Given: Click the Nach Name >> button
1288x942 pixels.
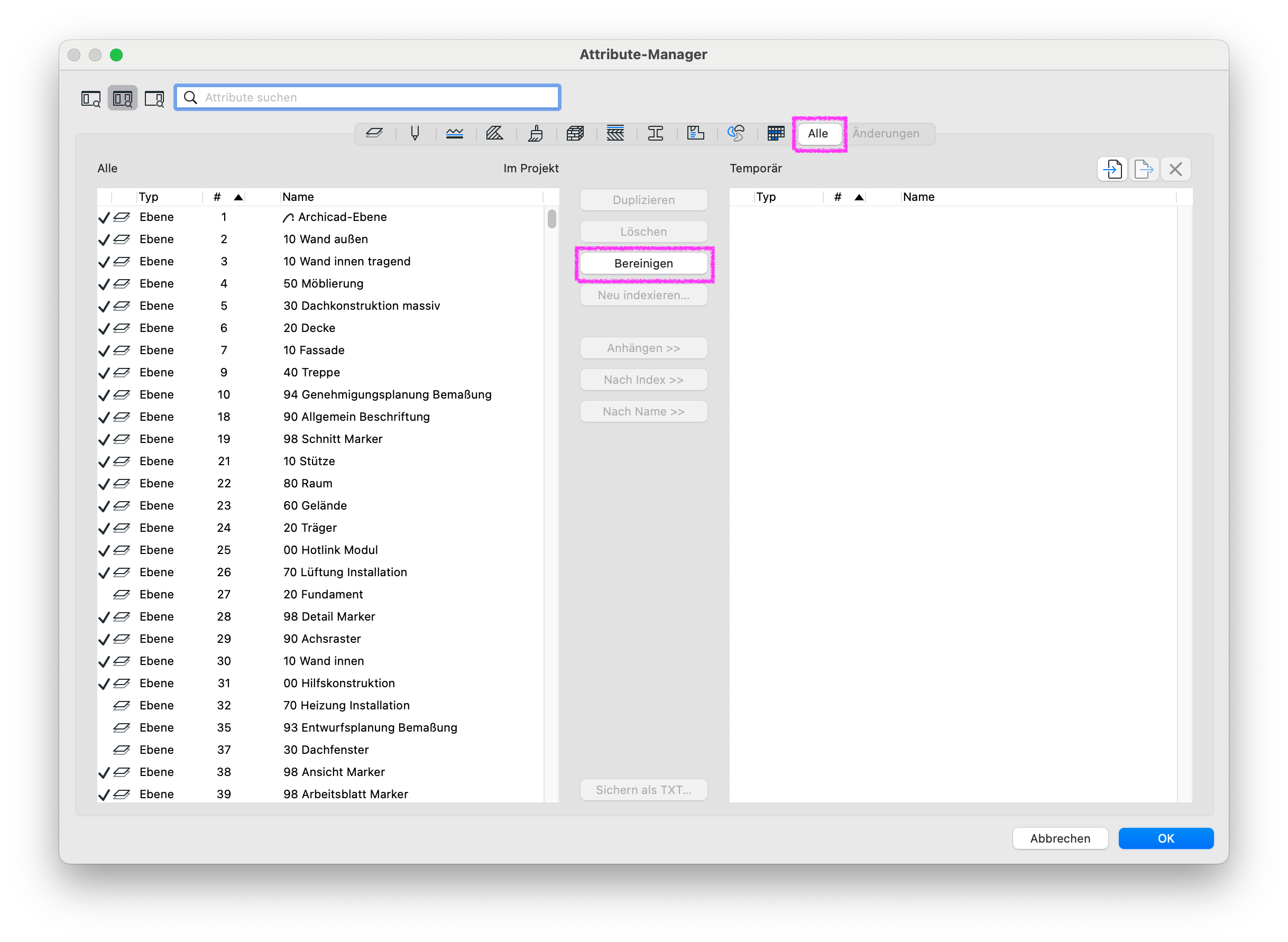Looking at the screenshot, I should (x=643, y=411).
